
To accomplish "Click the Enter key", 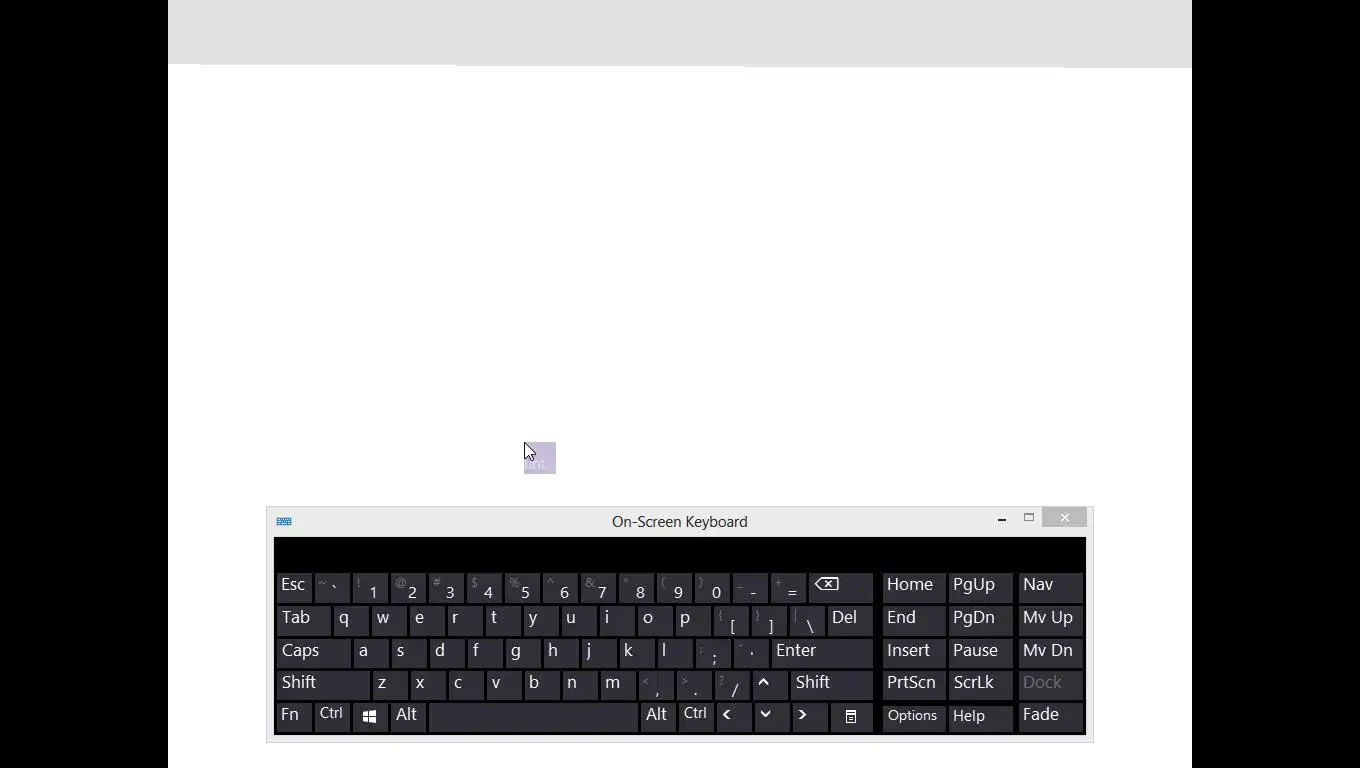I will point(822,652).
